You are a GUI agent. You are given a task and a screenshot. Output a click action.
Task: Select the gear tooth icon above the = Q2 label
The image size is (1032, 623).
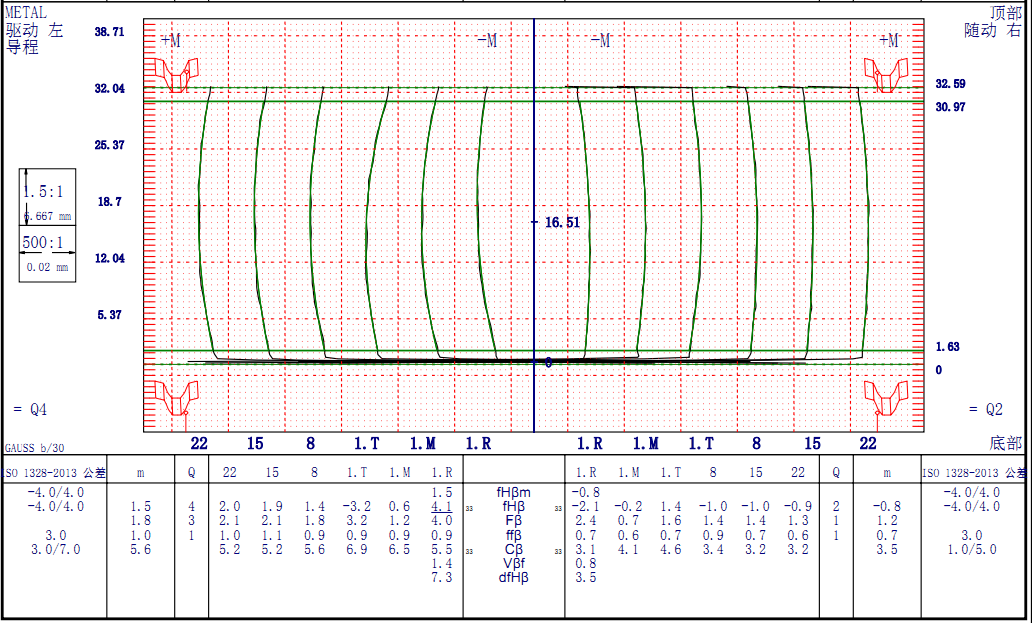point(886,398)
